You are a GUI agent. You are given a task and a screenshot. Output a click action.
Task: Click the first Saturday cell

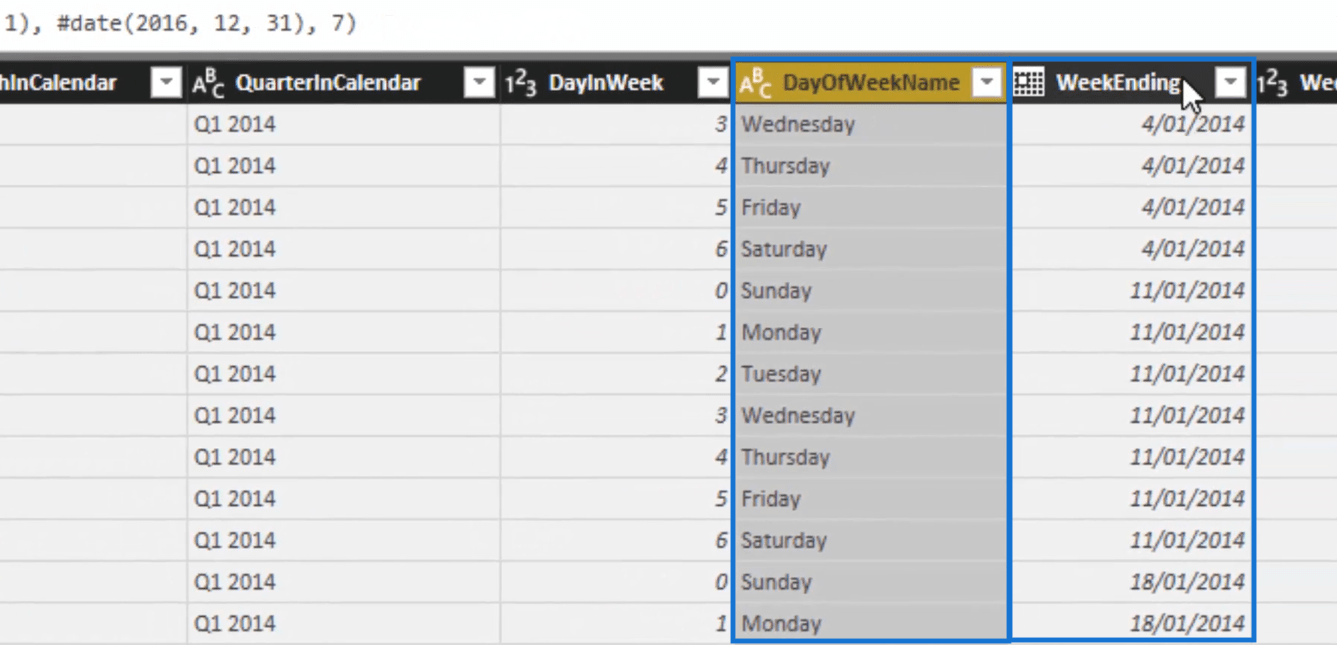870,249
